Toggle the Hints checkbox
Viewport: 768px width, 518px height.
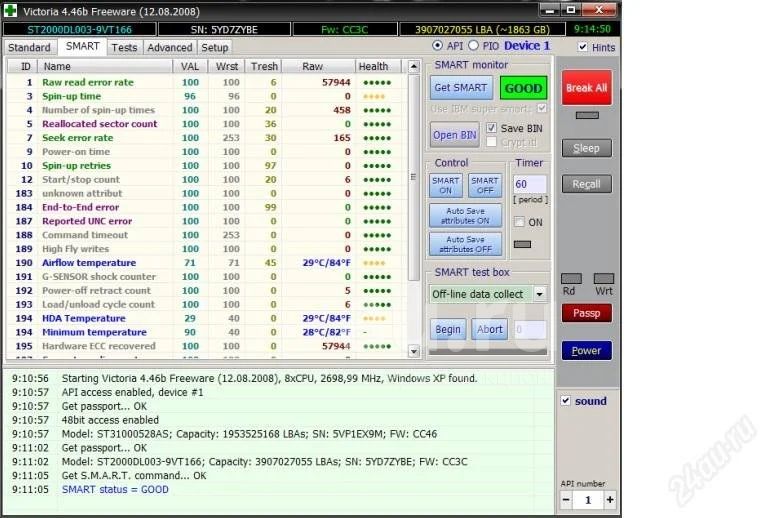click(x=582, y=47)
